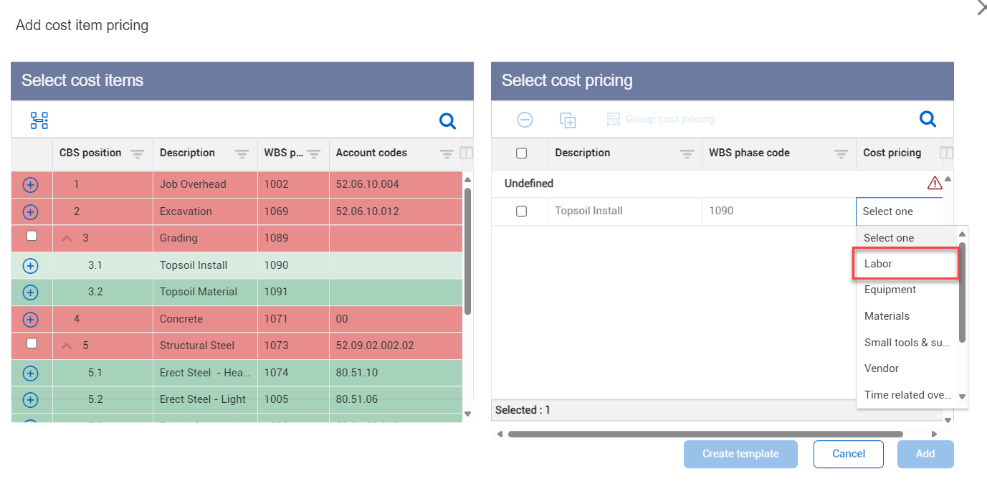Collapse the Structural Steel group chevron
Viewport: 987px width, 481px height.
coord(67,345)
